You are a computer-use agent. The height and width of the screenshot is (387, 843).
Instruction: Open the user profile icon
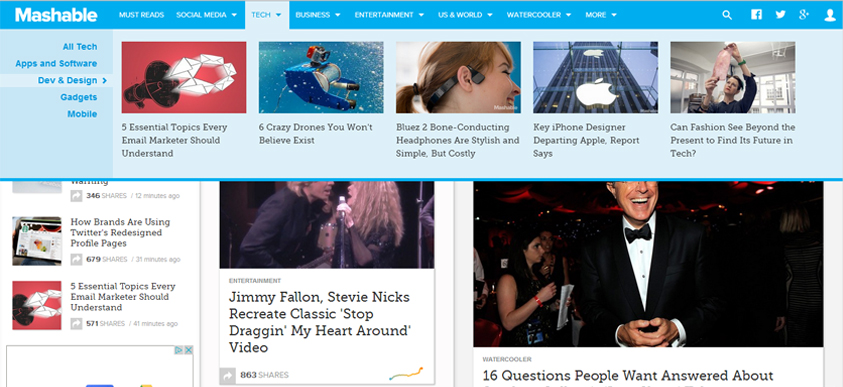tap(830, 15)
